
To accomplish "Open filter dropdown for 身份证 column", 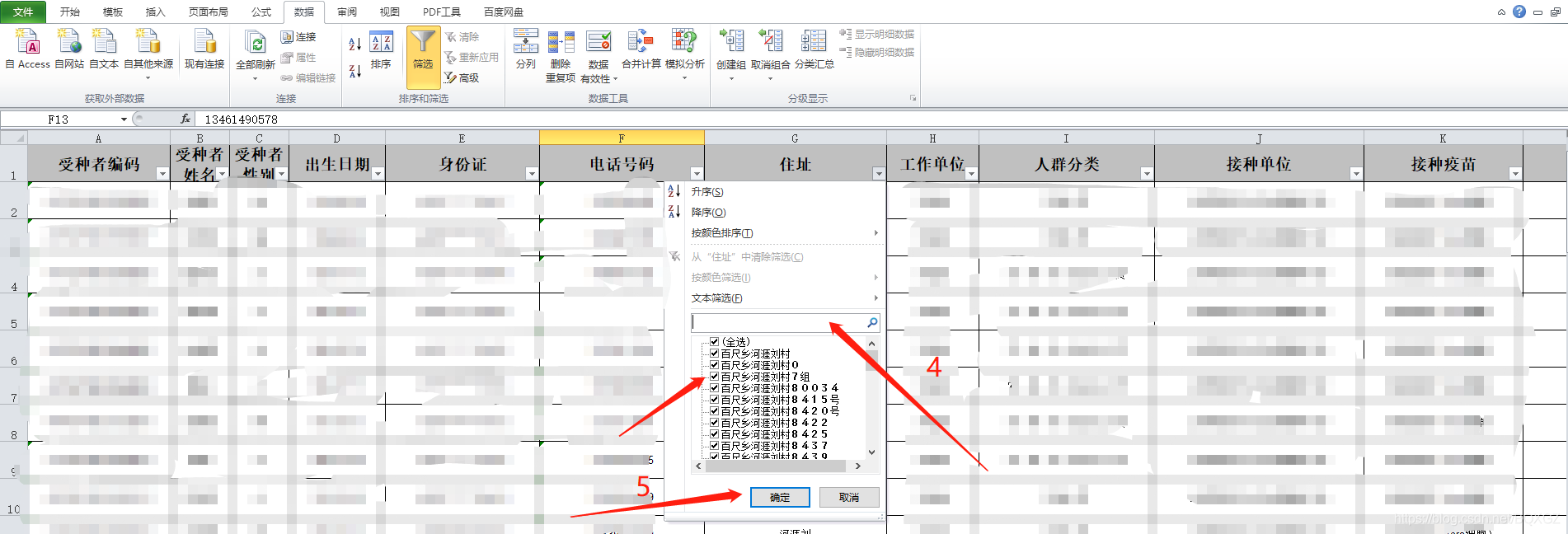I will 532,174.
